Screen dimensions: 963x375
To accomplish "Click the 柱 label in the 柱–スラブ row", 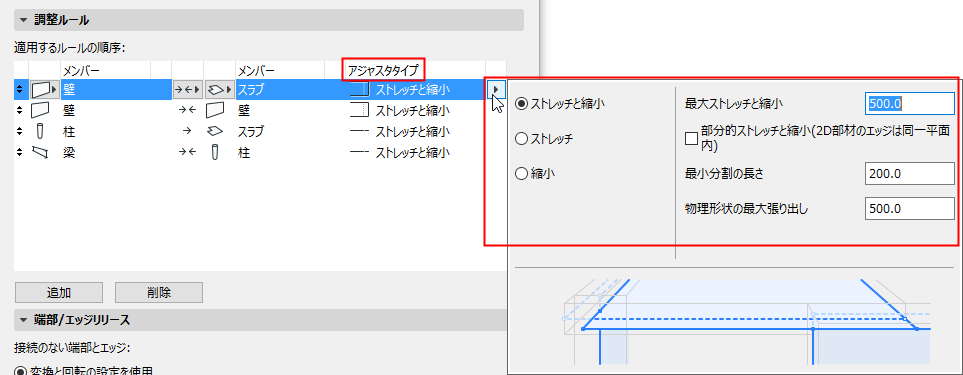I will click(68, 131).
